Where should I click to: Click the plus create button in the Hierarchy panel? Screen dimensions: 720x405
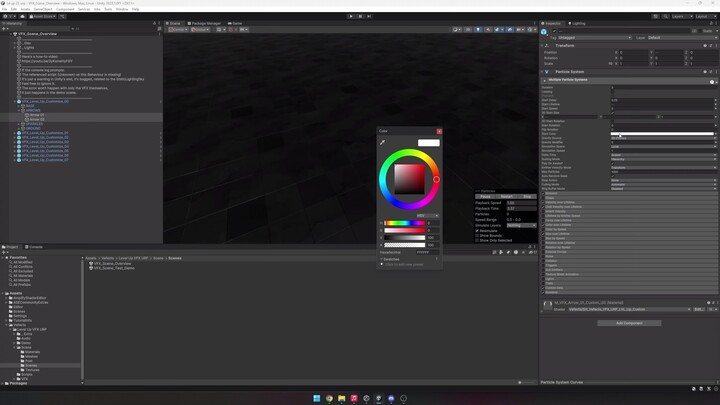pos(4,28)
